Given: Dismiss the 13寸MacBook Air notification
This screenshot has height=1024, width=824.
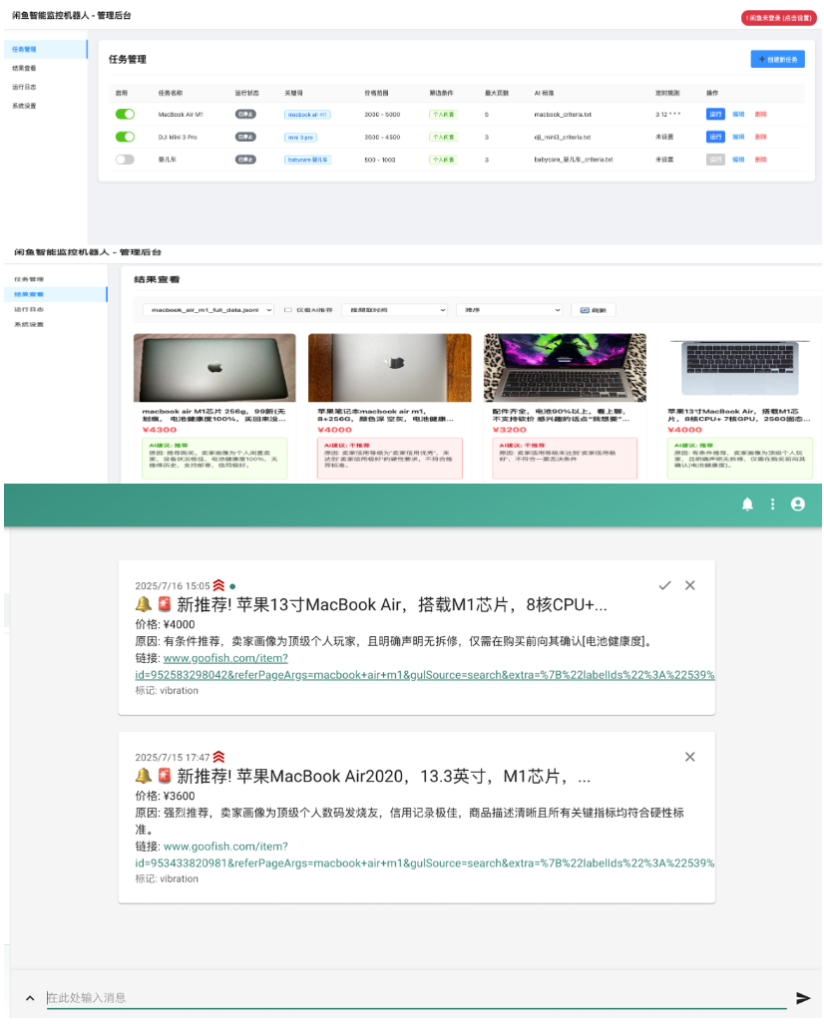Looking at the screenshot, I should 690,585.
